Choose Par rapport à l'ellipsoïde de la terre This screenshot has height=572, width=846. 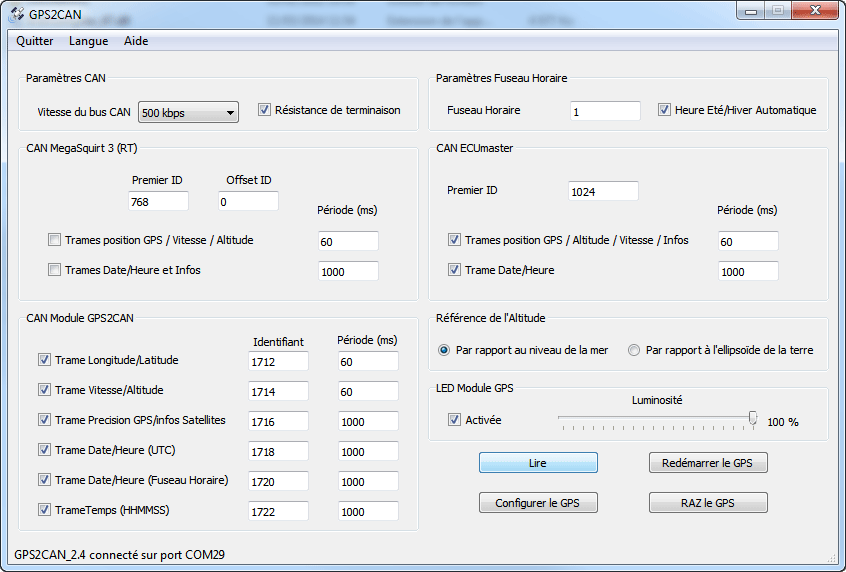[633, 350]
